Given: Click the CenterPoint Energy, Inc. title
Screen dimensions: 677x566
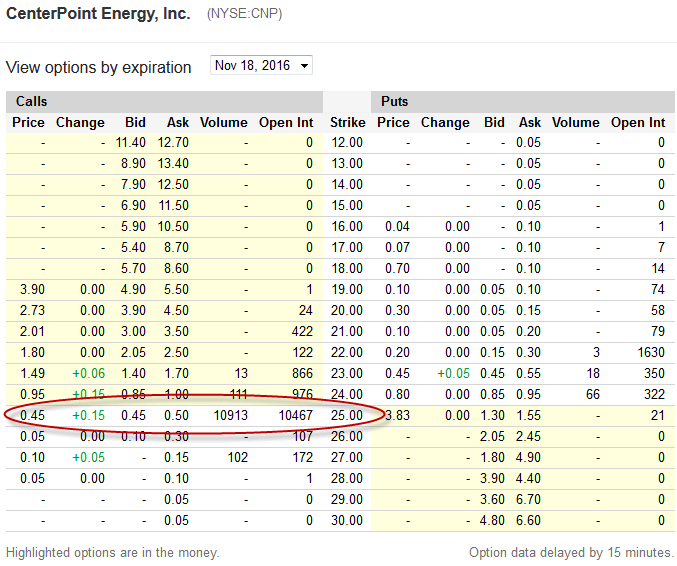Looking at the screenshot, I should coord(98,13).
